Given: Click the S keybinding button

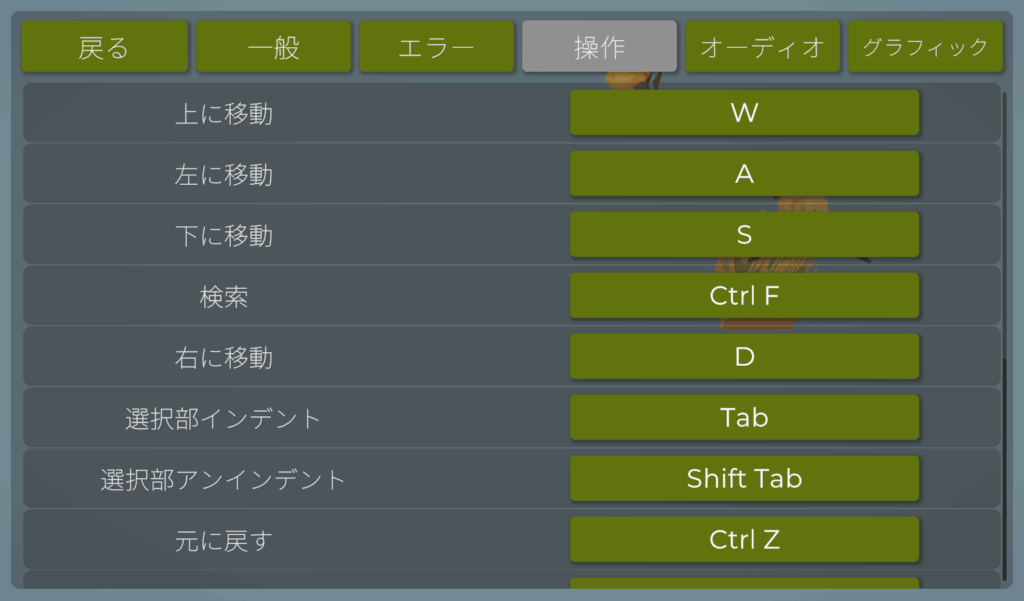Looking at the screenshot, I should 744,235.
